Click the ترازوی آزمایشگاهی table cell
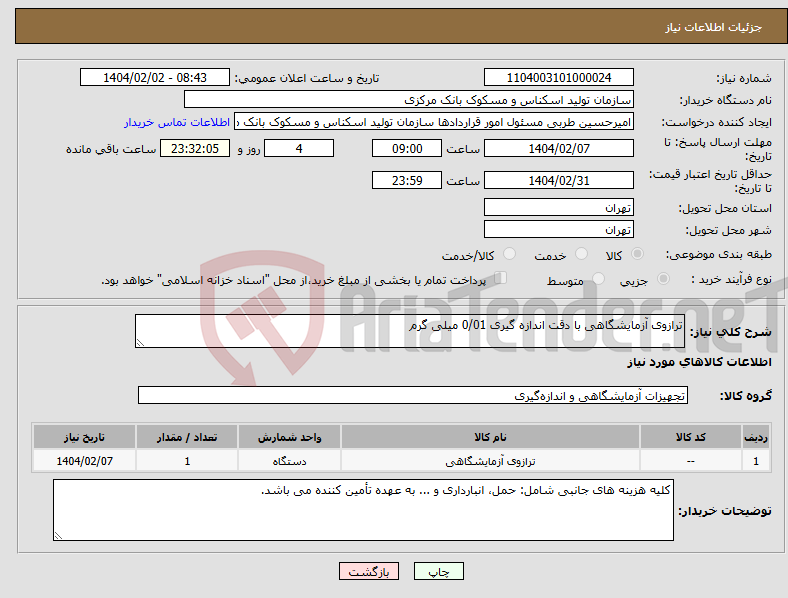788x598 pixels. [x=490, y=461]
